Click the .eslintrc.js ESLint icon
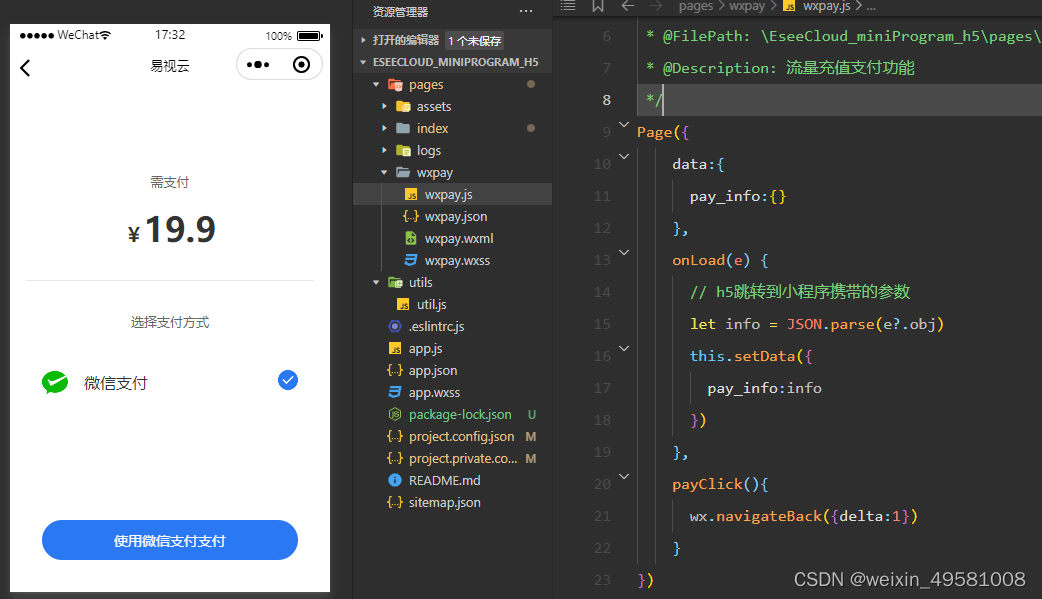 tap(395, 326)
